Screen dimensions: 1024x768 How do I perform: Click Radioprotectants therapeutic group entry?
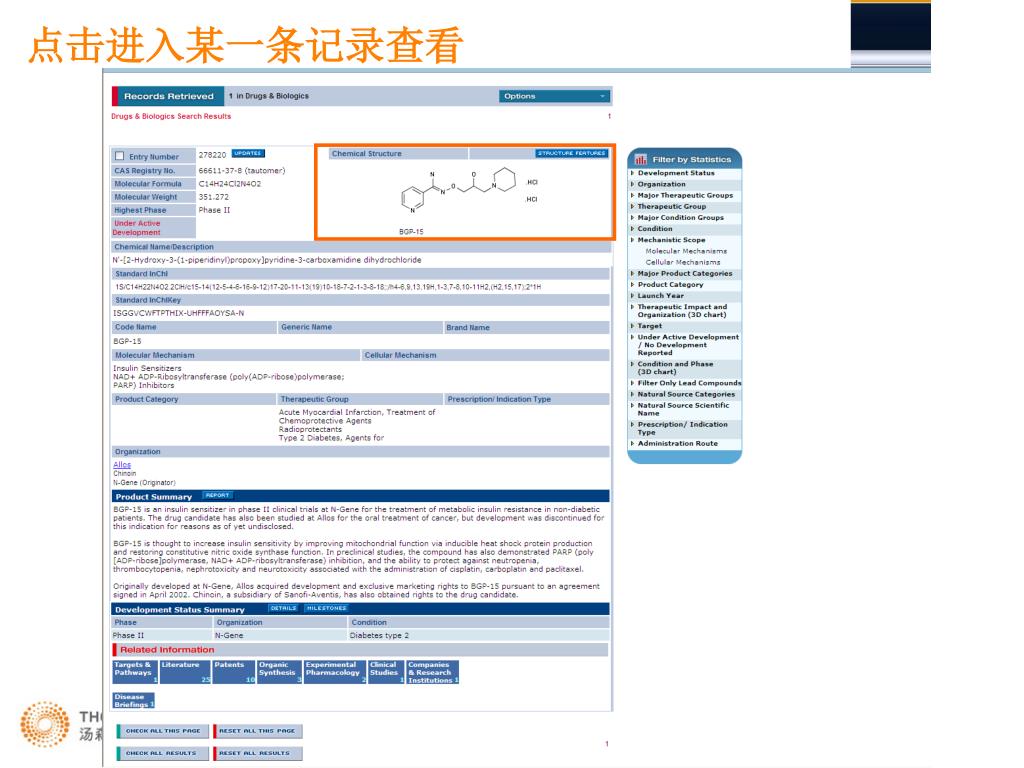point(310,430)
